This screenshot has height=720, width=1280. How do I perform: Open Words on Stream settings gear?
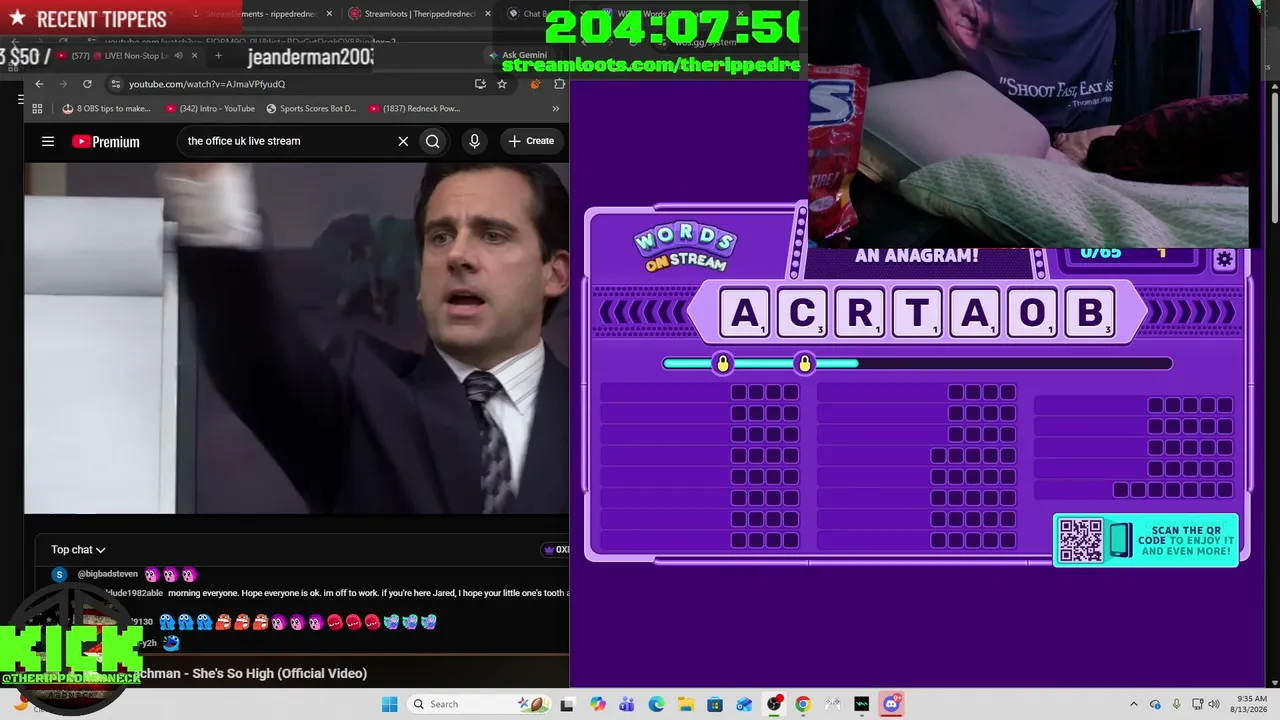[x=1225, y=260]
